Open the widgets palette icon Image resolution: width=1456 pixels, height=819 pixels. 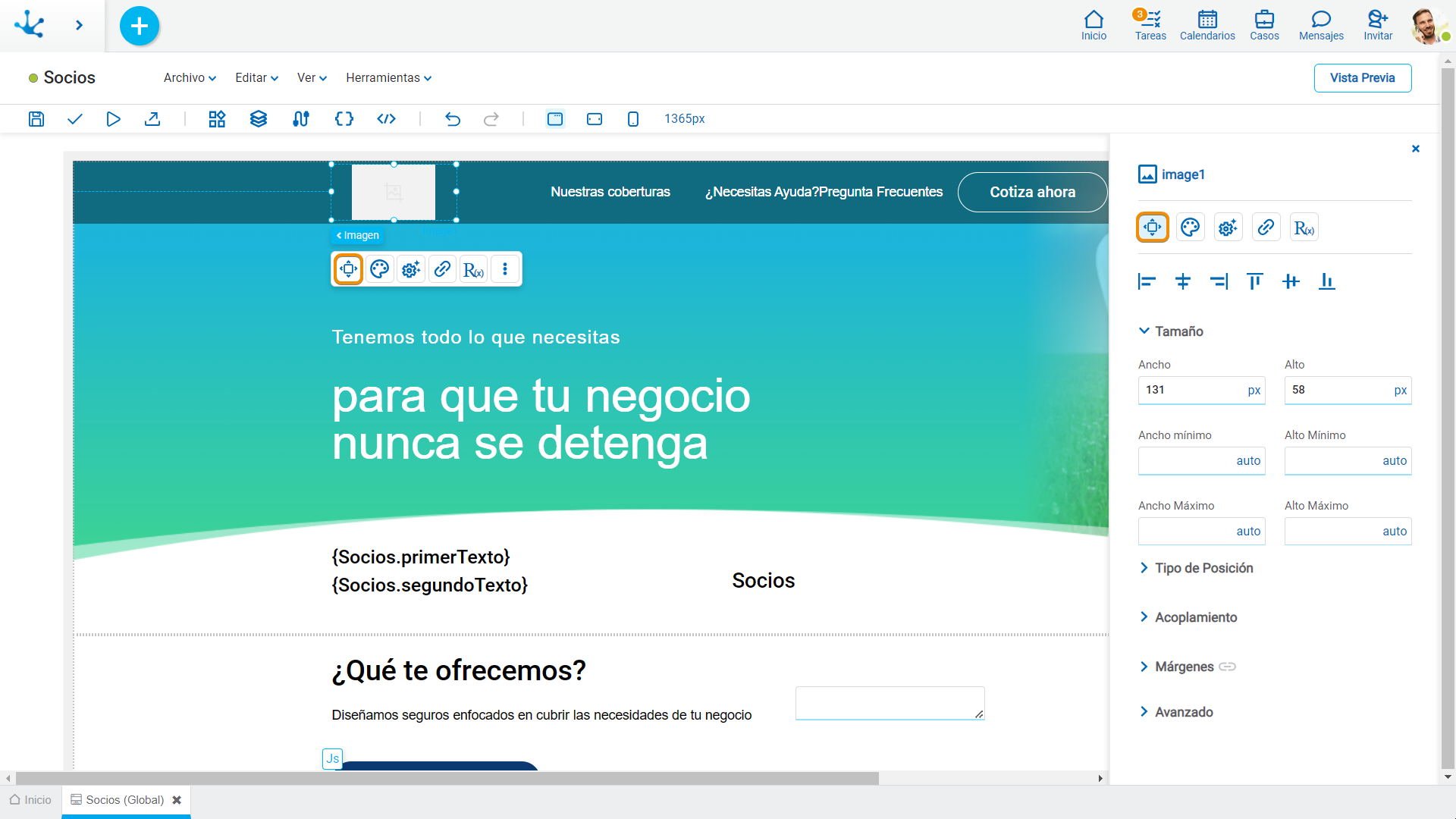pyautogui.click(x=218, y=119)
